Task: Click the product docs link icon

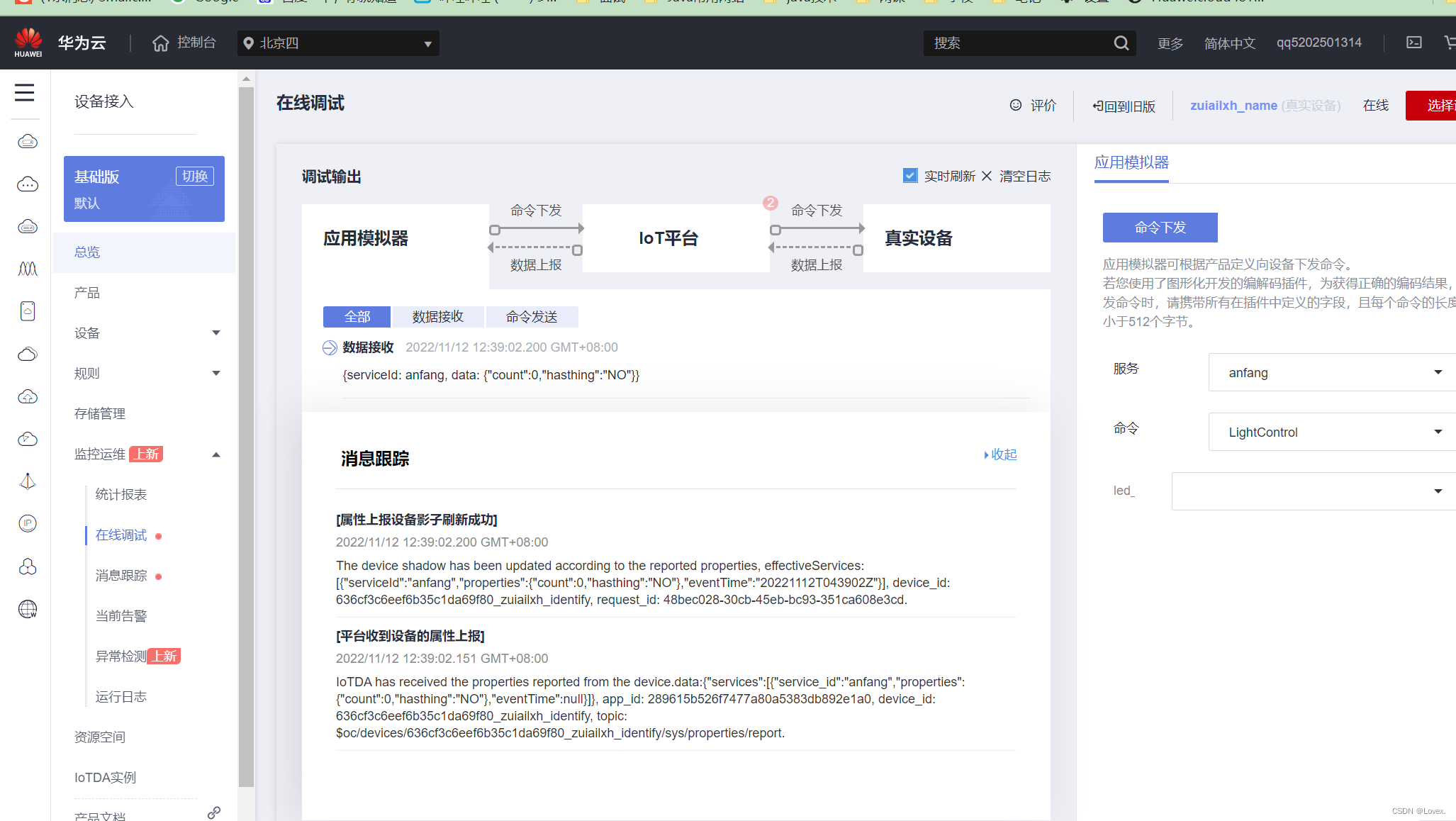Action: click(x=213, y=812)
